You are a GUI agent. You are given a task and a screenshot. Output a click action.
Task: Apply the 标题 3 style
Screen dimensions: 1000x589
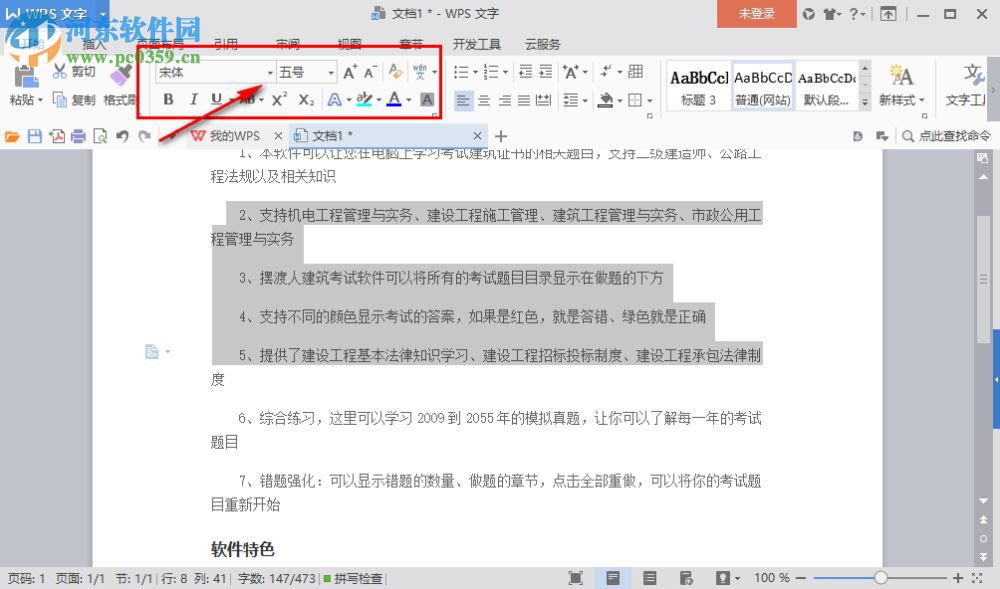pos(697,80)
